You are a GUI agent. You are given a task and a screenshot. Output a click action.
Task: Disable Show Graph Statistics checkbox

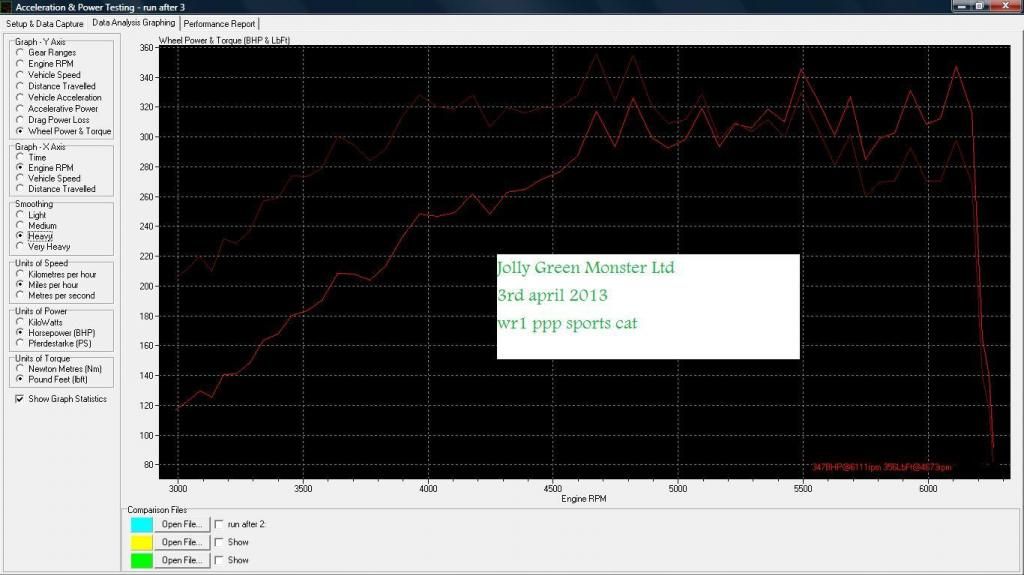tap(20, 399)
